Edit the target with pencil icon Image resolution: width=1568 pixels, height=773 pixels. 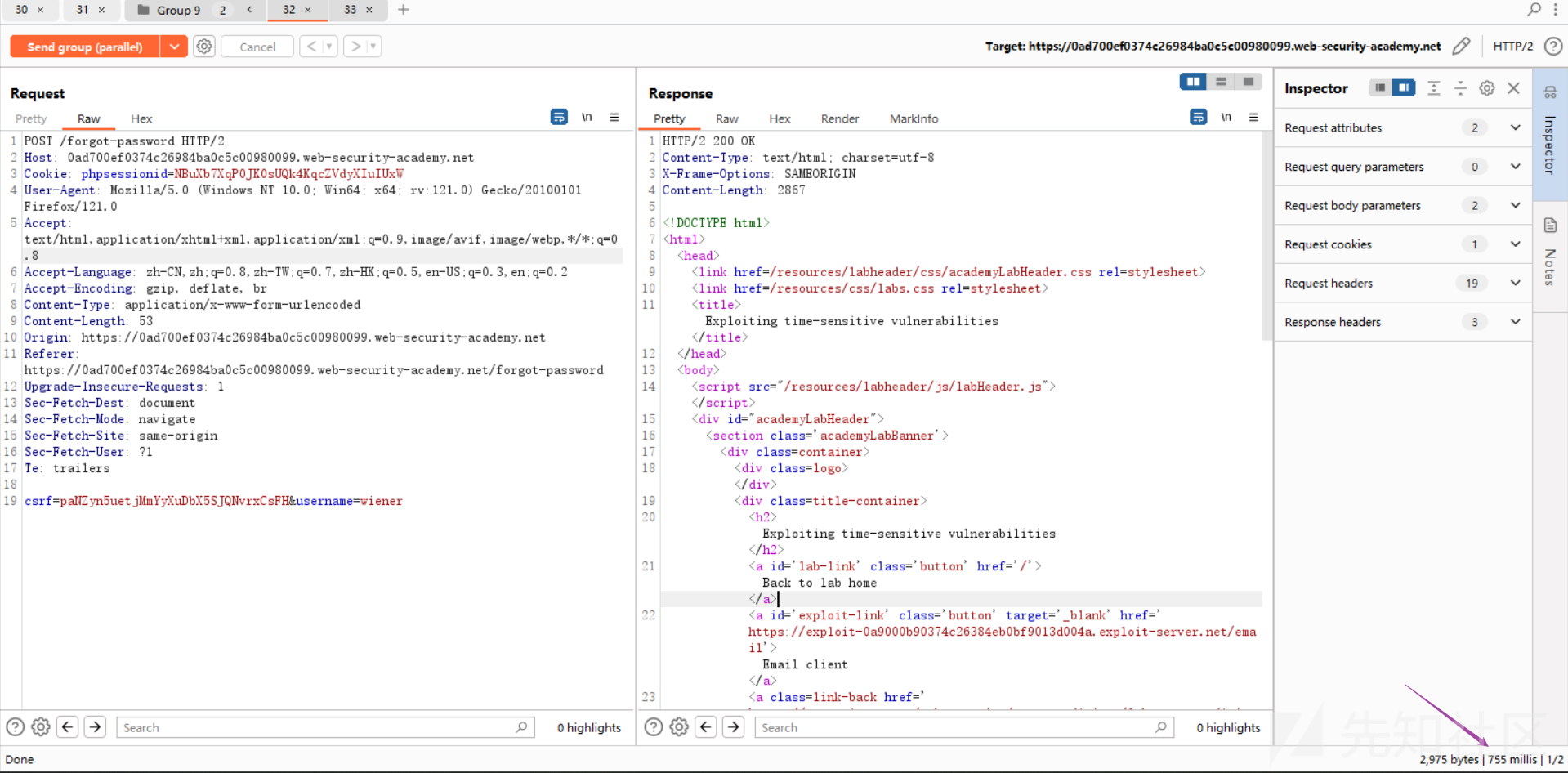point(1462,46)
